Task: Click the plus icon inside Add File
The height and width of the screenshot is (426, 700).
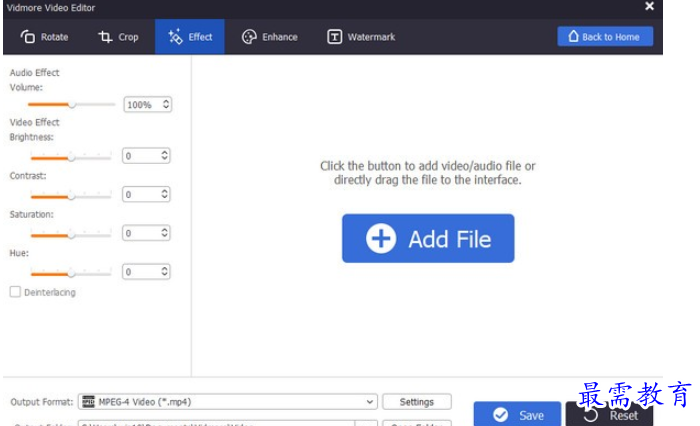Action: pos(381,238)
